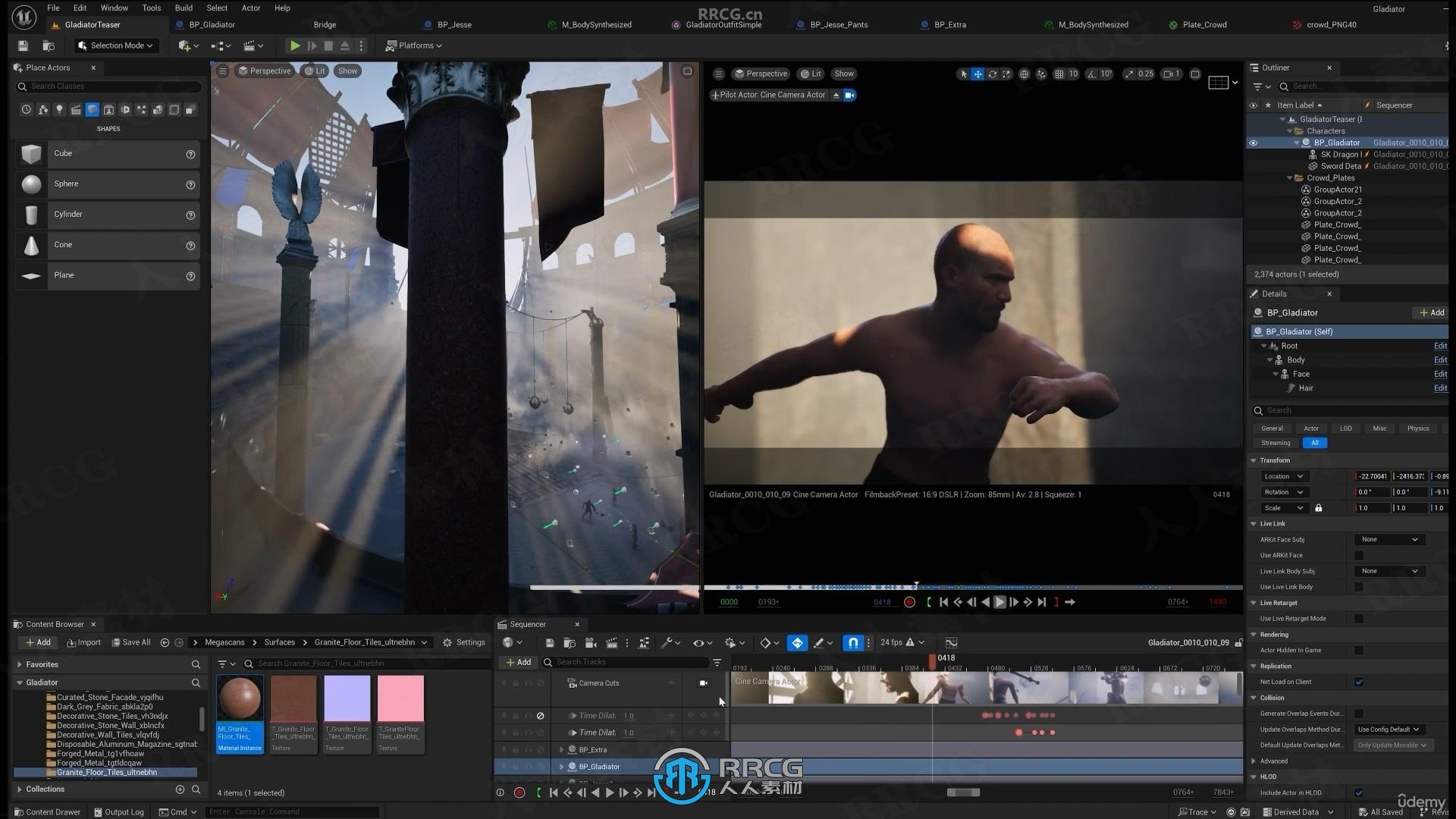Open the Actor menu
1456x819 pixels.
tap(251, 8)
